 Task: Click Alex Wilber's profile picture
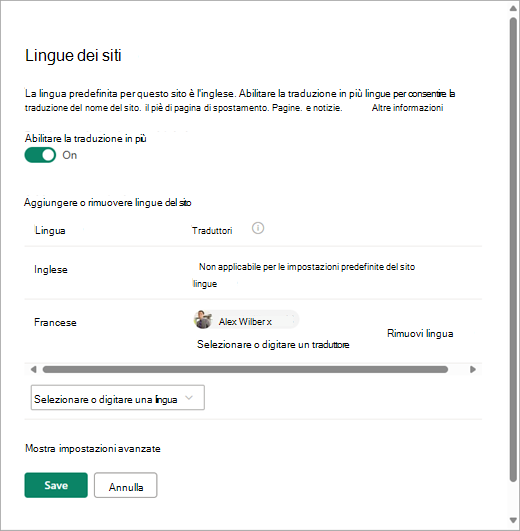[203, 319]
